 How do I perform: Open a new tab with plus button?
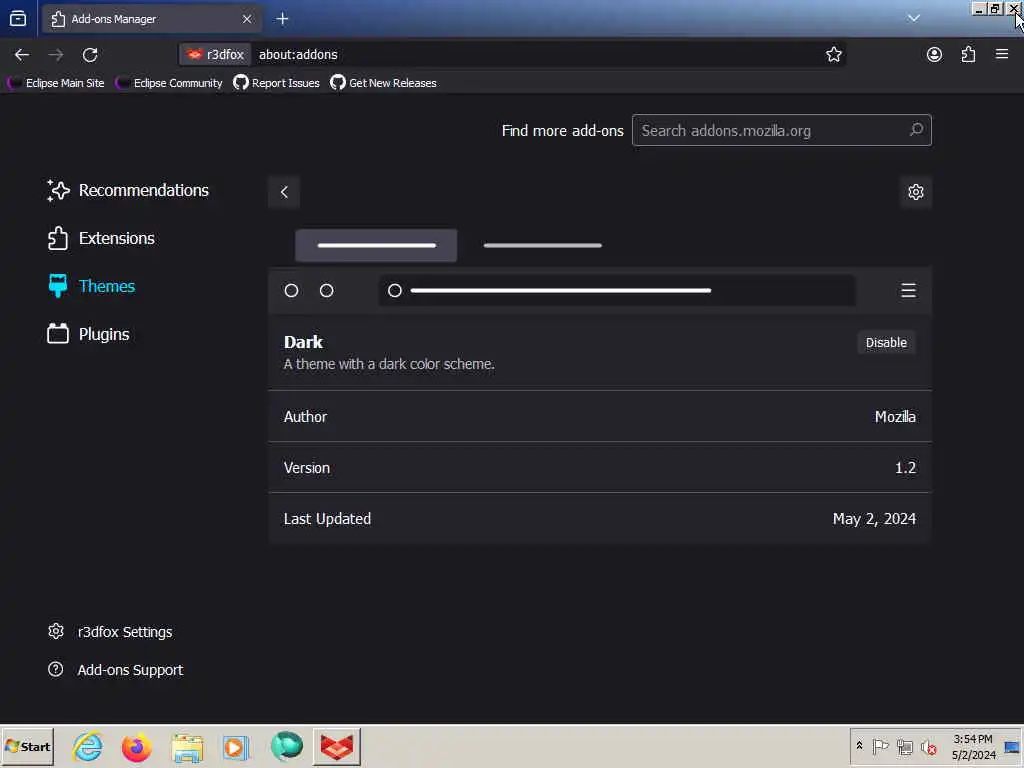pos(282,19)
